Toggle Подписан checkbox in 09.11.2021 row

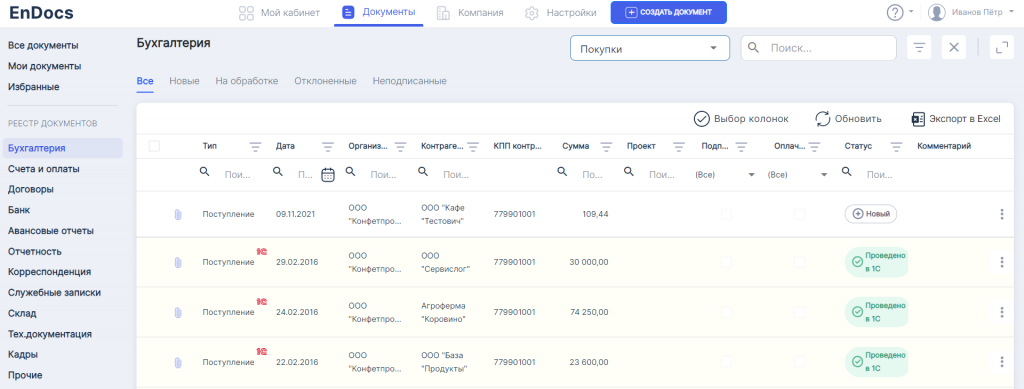726,214
